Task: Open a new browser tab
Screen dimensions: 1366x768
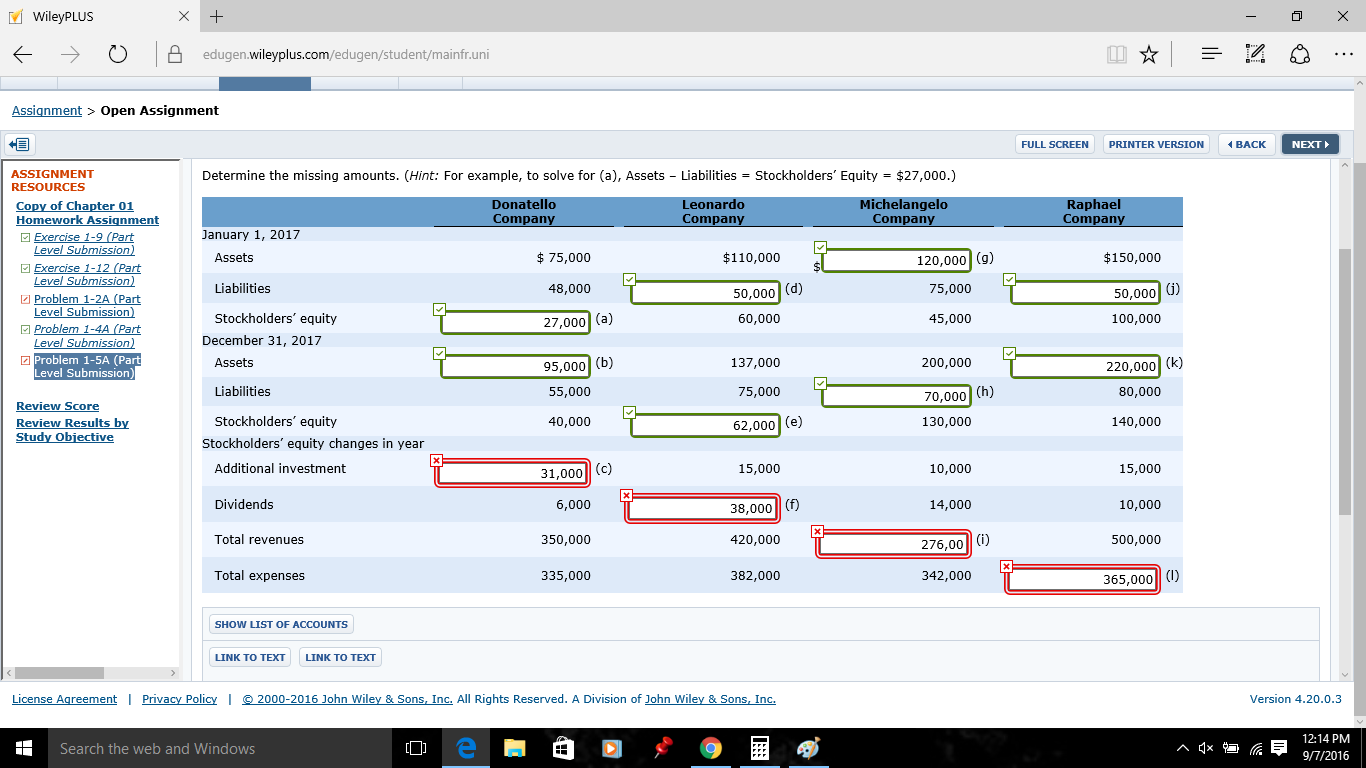Action: click(x=217, y=17)
